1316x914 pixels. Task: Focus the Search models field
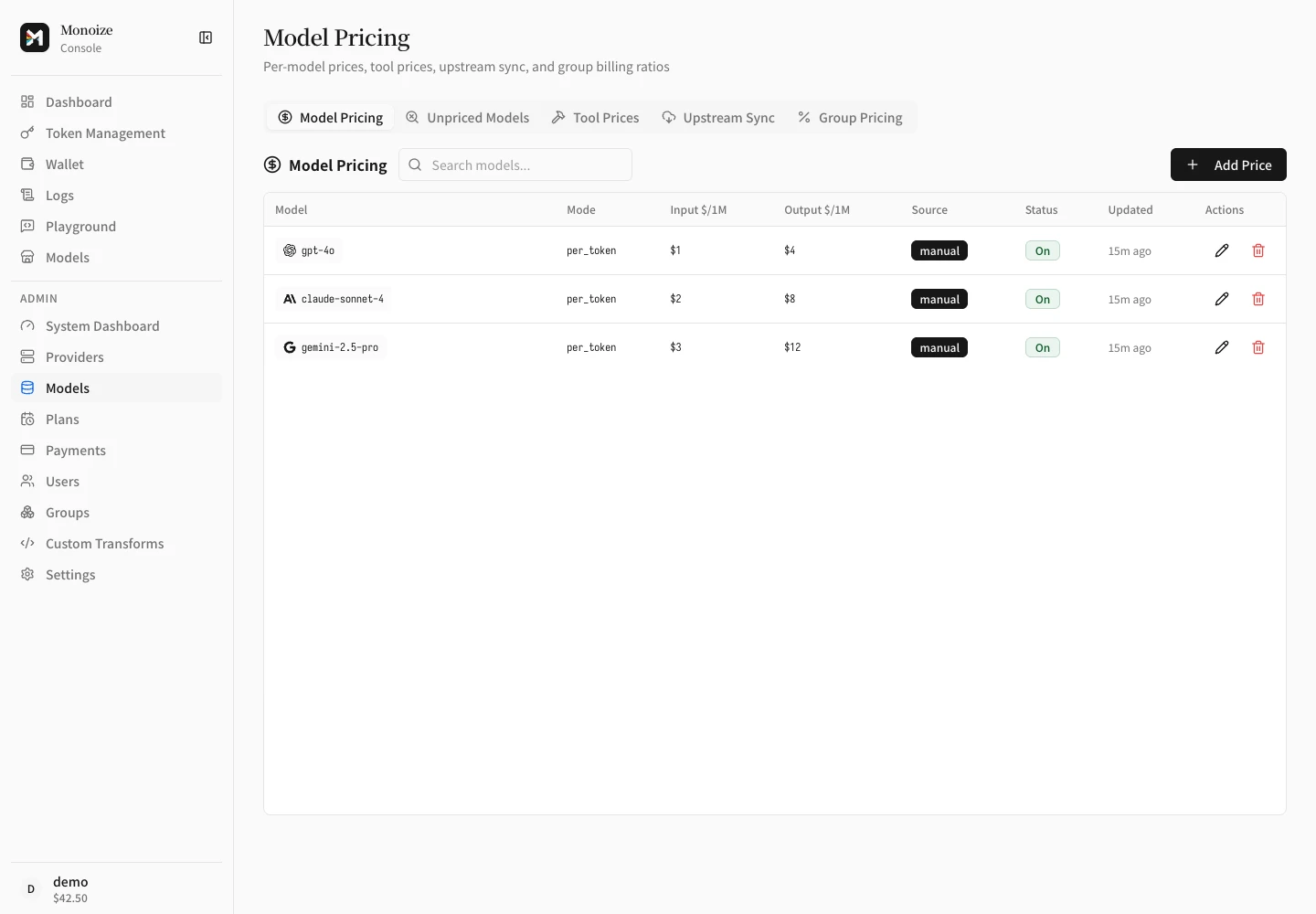click(515, 165)
